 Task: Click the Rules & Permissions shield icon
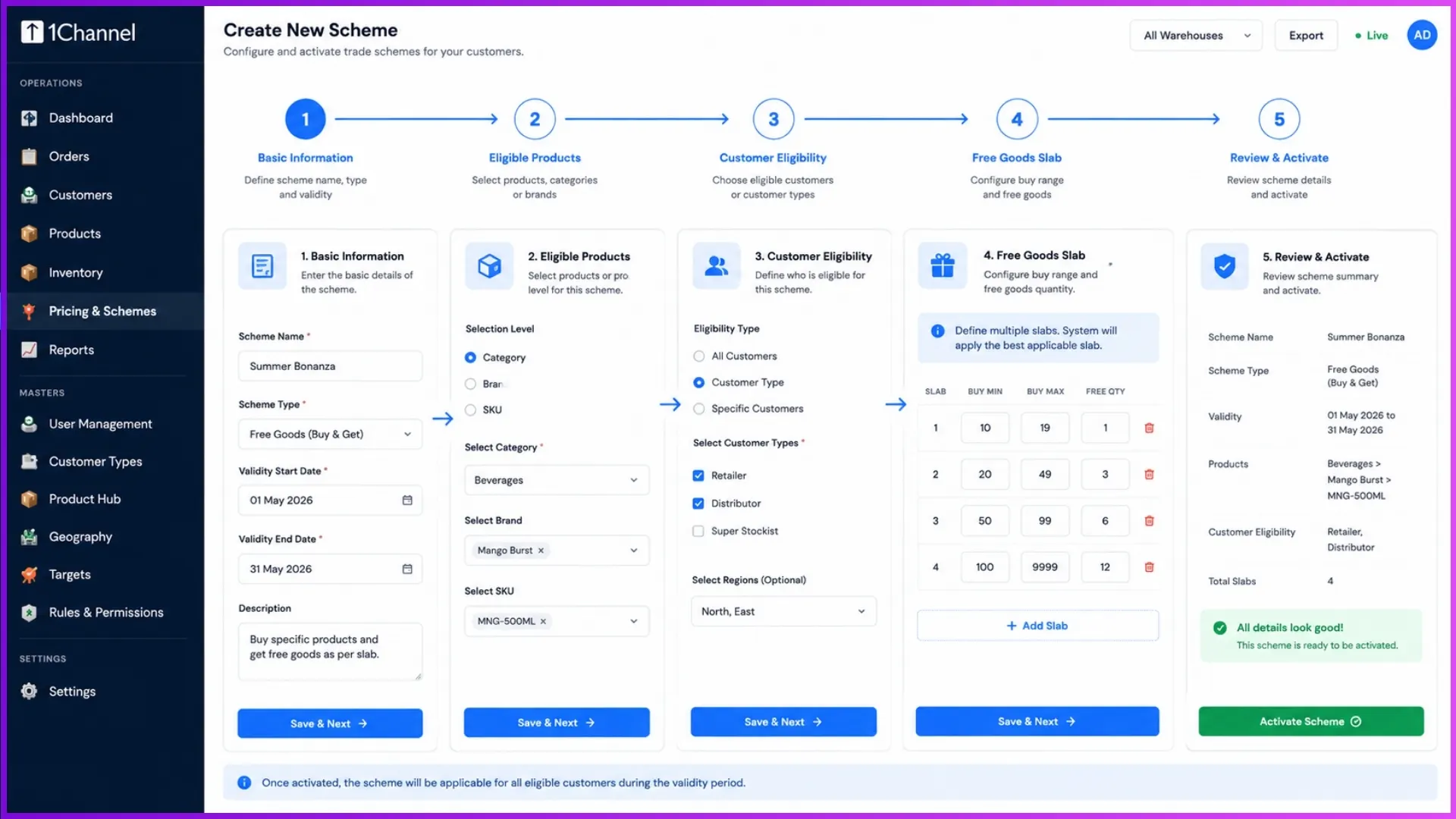pyautogui.click(x=29, y=613)
